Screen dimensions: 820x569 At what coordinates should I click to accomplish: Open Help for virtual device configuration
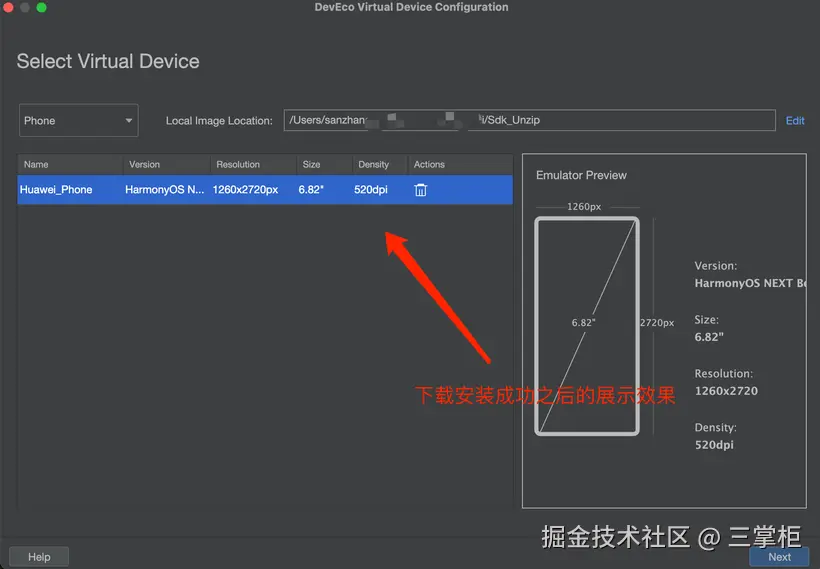tap(39, 557)
